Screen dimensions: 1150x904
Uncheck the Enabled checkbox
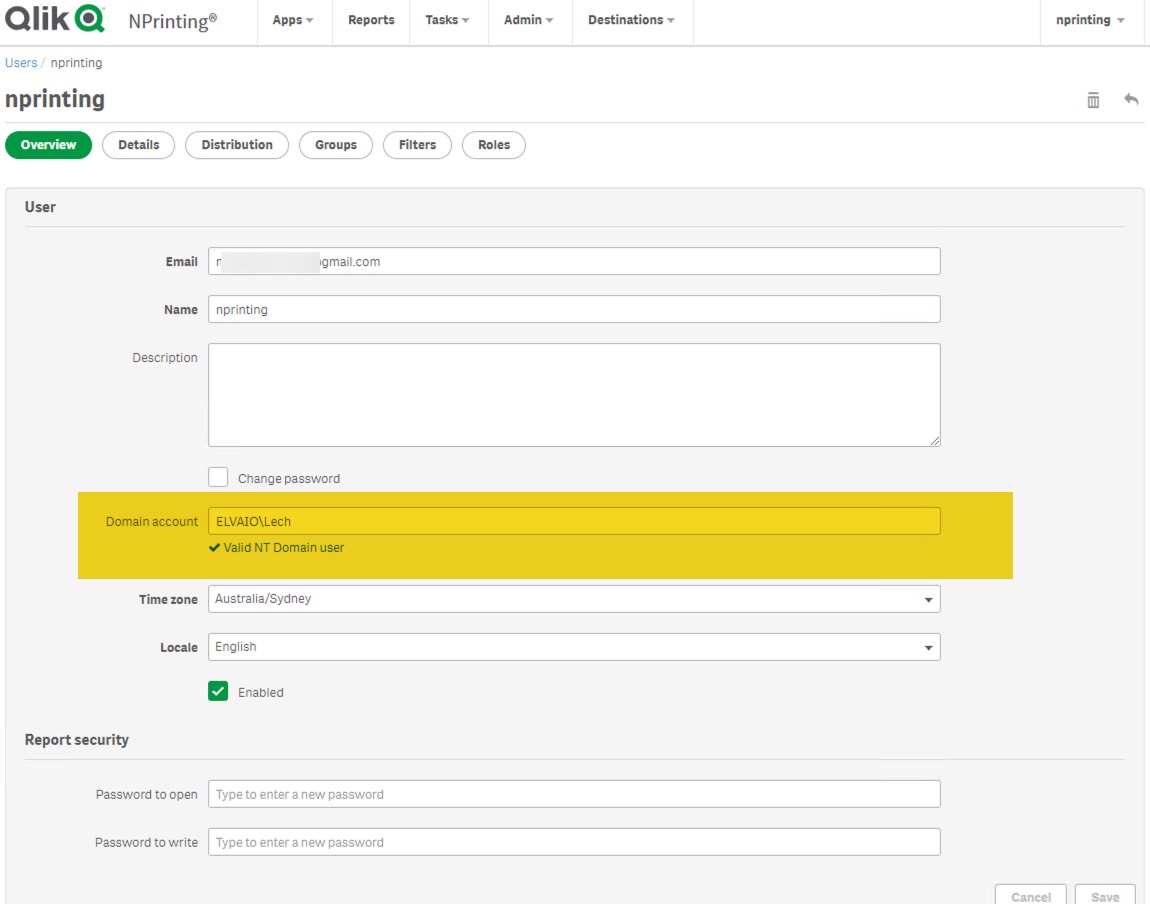pyautogui.click(x=218, y=691)
